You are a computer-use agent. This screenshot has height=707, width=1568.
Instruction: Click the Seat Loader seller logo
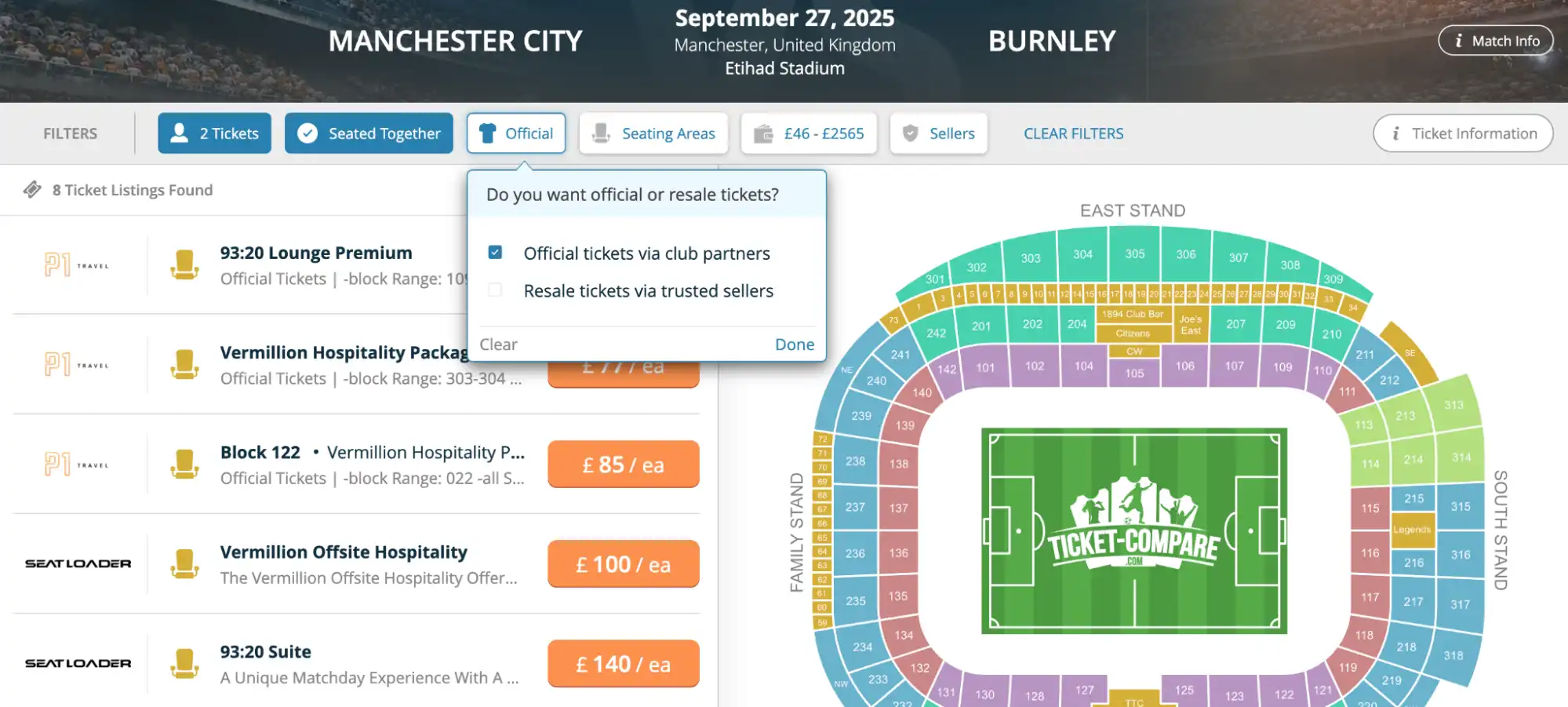point(78,563)
